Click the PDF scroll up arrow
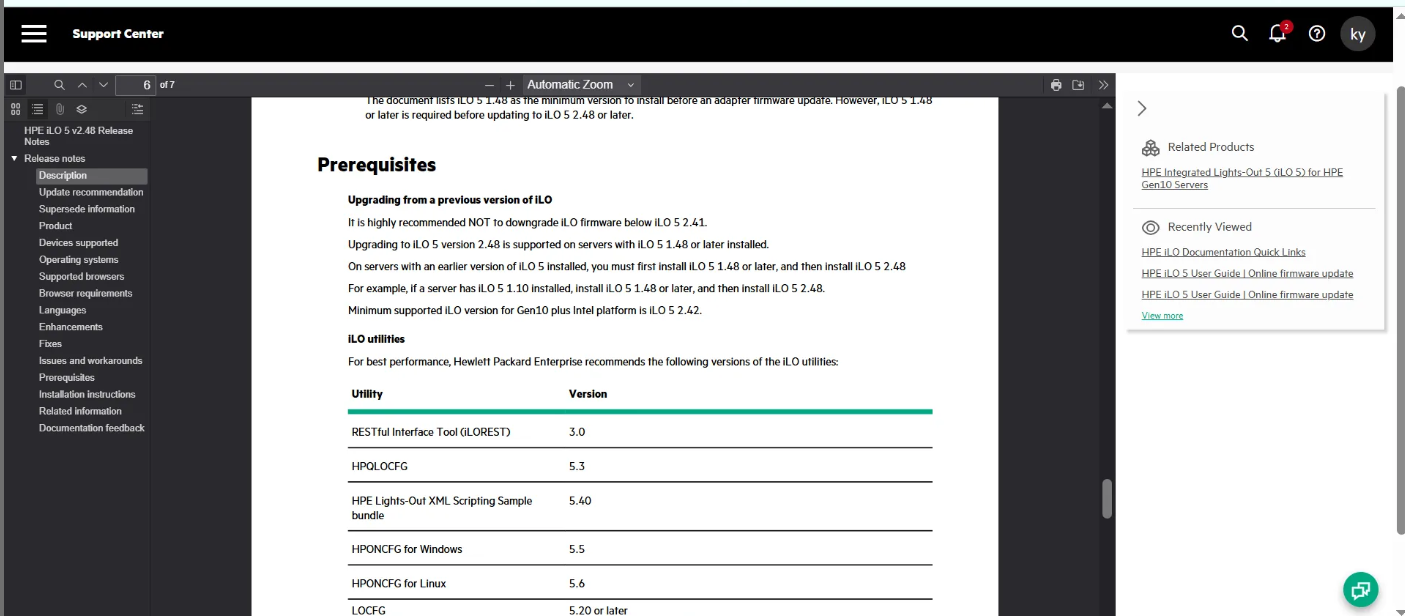1405x616 pixels. tap(1107, 107)
